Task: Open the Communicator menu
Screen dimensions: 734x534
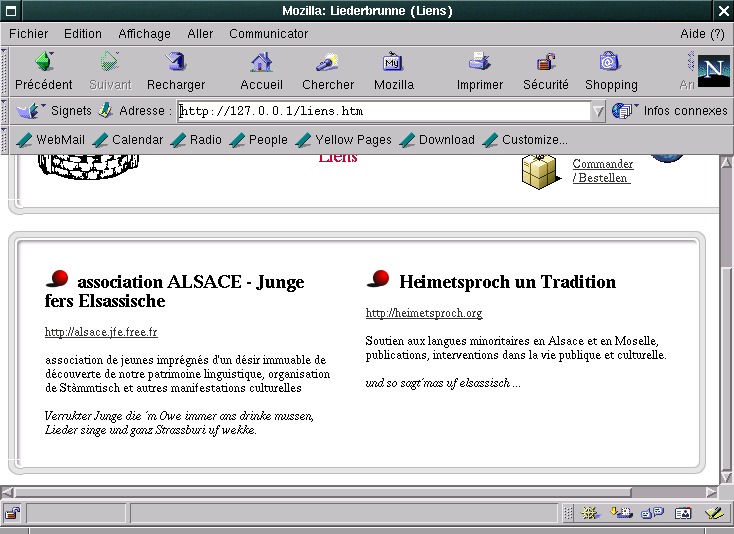Action: tap(268, 33)
